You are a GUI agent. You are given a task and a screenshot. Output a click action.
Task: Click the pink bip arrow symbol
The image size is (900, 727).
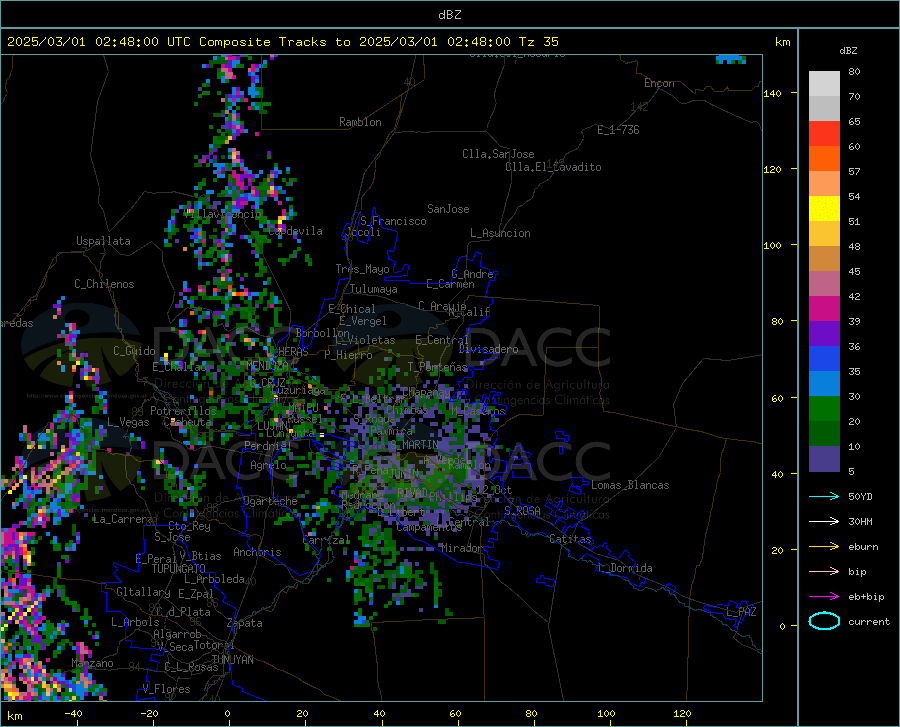824,571
